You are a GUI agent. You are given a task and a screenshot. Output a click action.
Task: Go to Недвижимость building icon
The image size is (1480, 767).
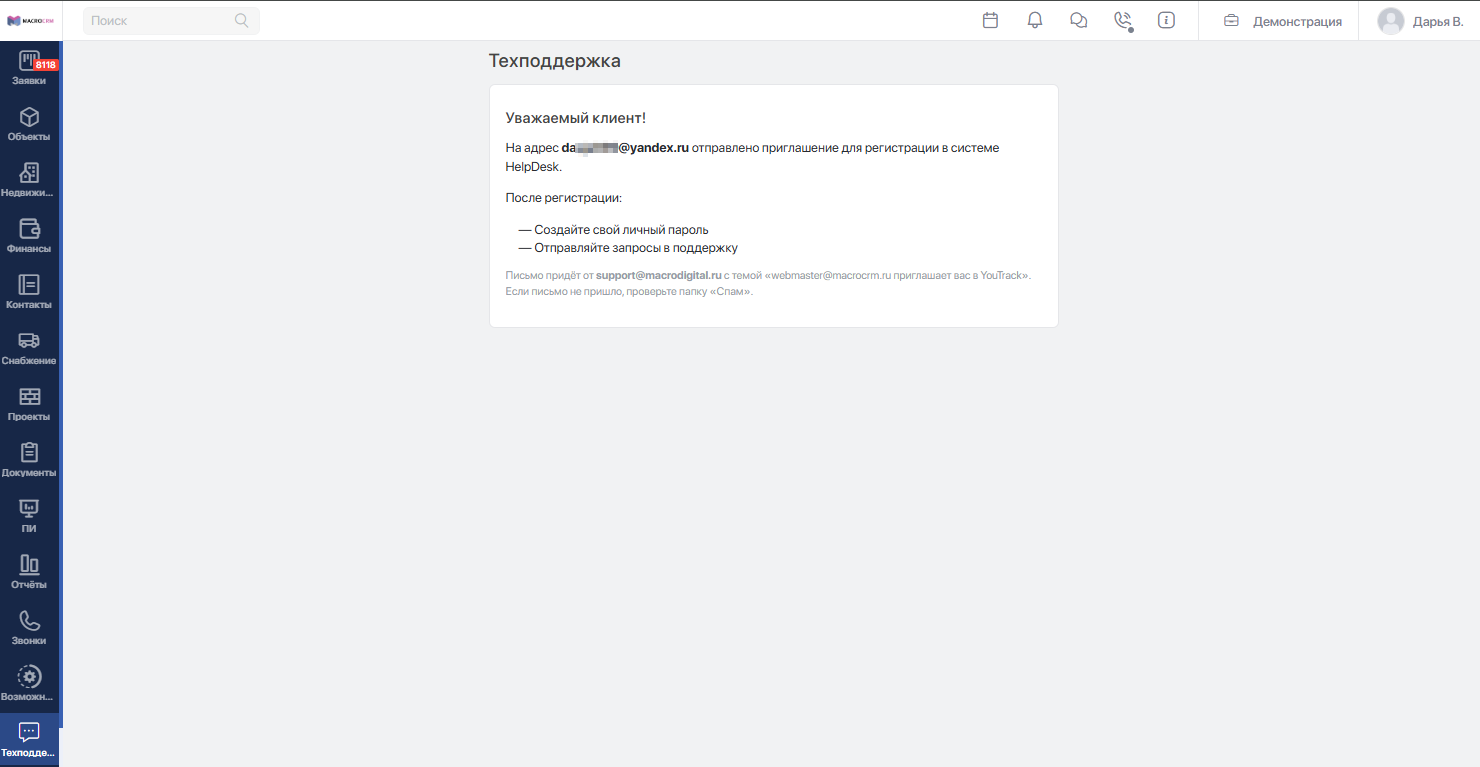29,181
